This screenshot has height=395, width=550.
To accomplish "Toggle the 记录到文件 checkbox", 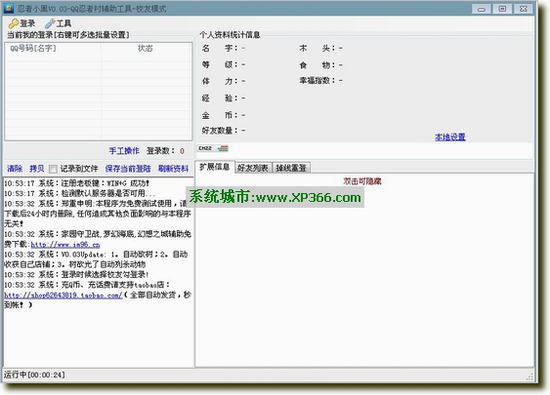I will pyautogui.click(x=53, y=169).
